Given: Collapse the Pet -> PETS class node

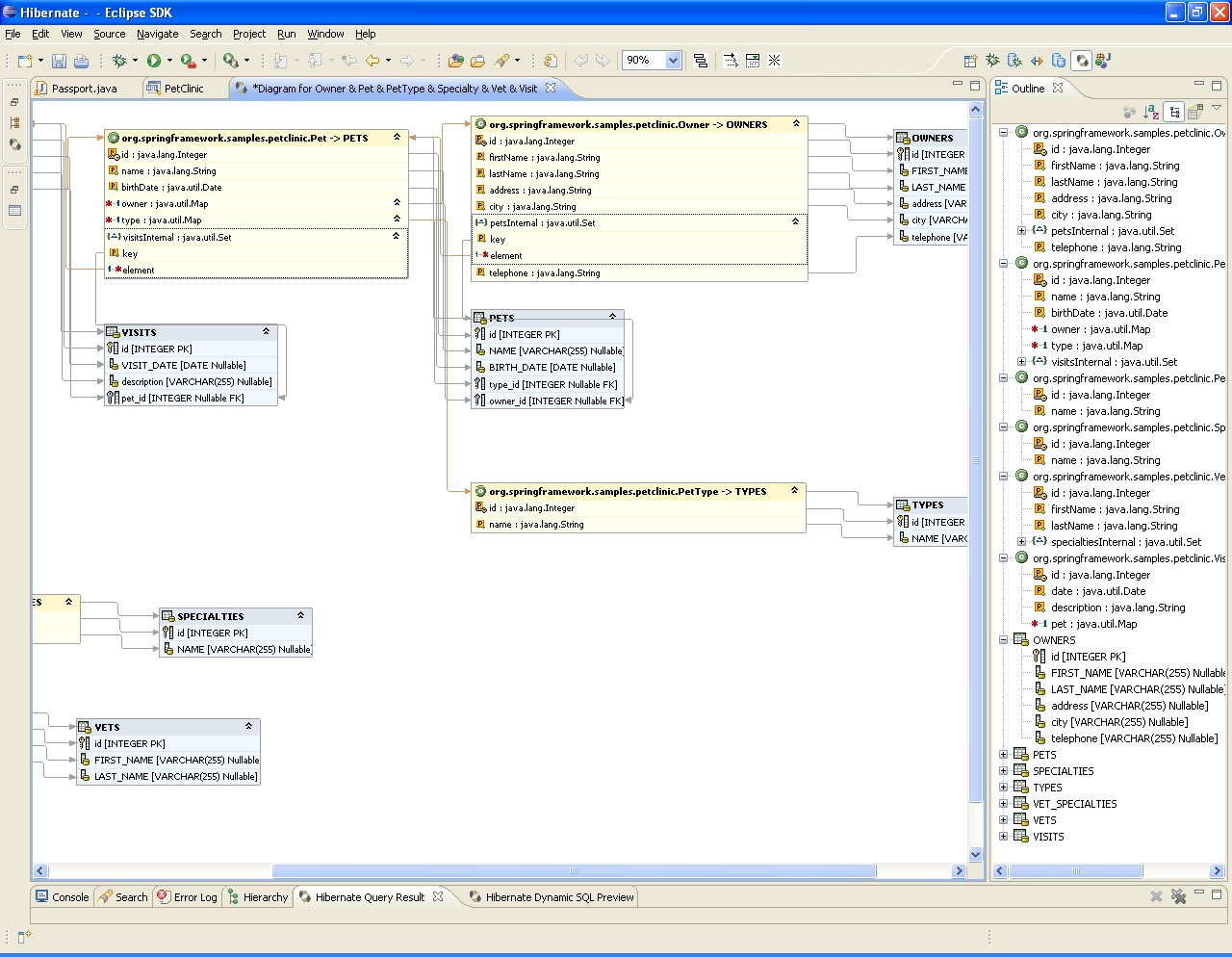Looking at the screenshot, I should tap(397, 138).
